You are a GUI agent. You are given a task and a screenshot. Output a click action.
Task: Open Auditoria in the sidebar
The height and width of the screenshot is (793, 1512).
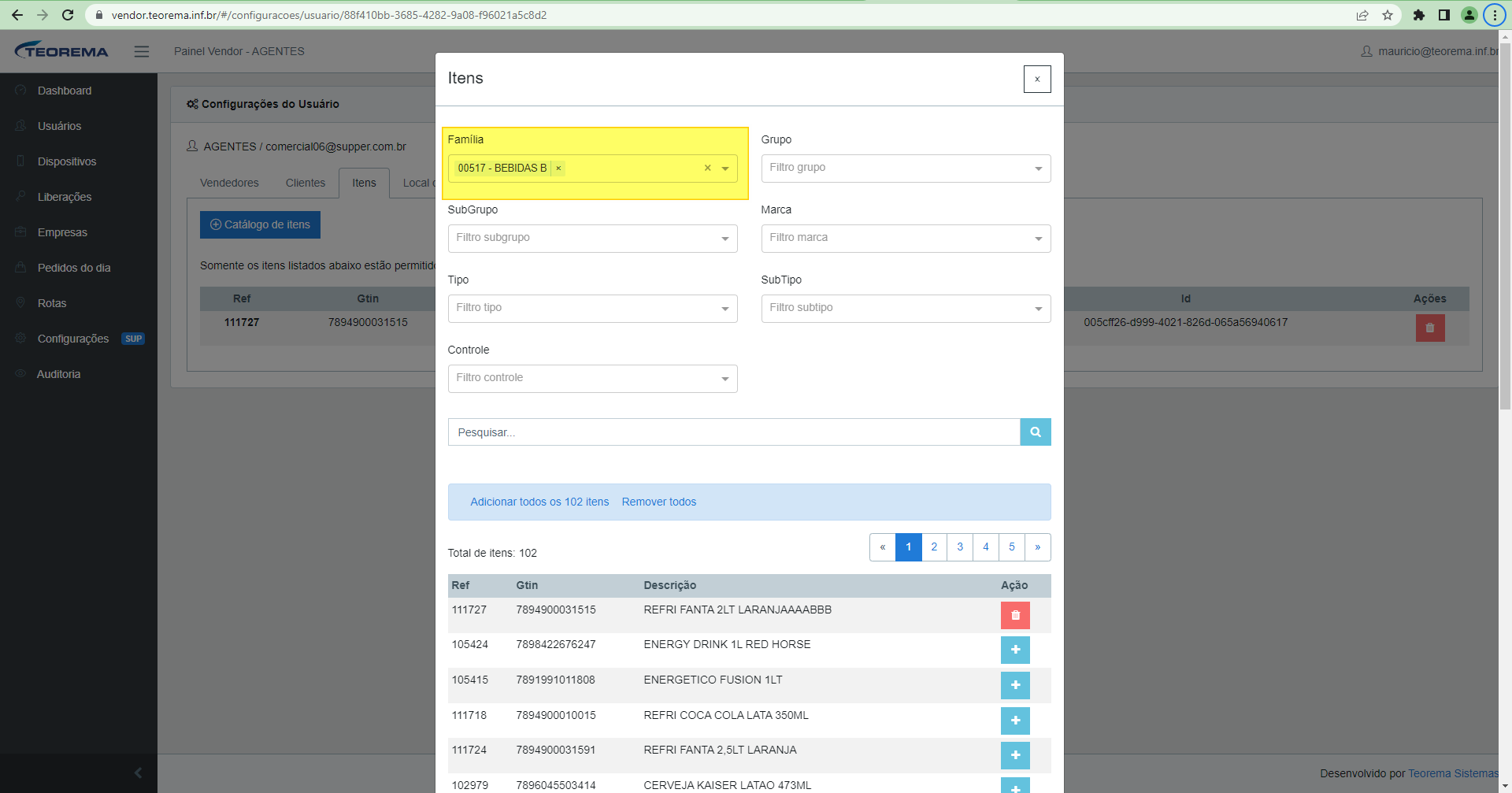click(58, 374)
